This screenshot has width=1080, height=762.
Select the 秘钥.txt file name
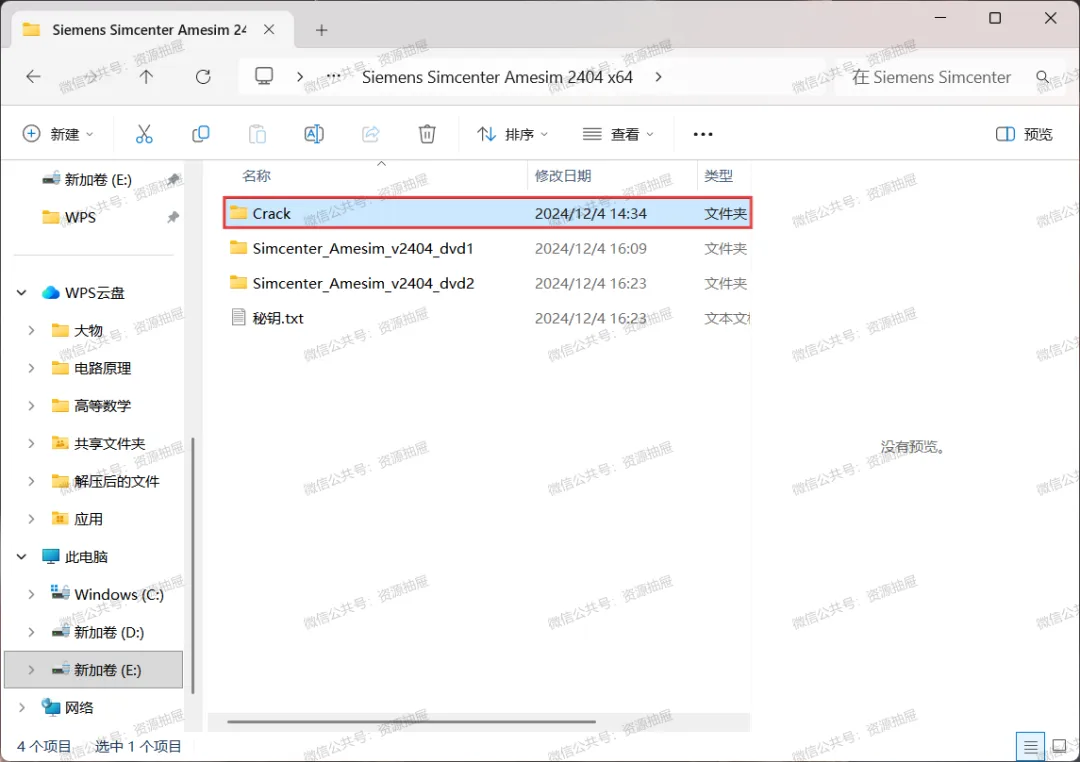[278, 318]
